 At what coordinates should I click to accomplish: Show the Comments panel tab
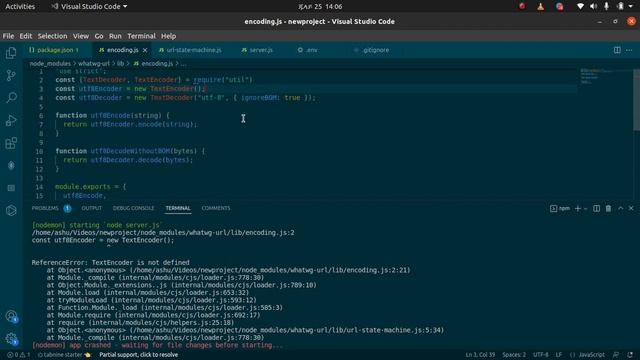coord(216,208)
